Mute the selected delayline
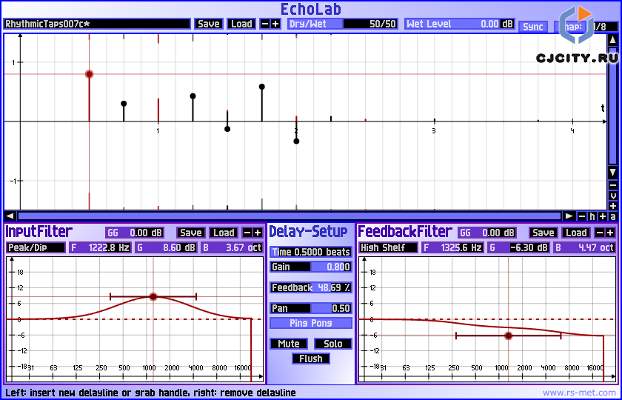The height and width of the screenshot is (400, 622). click(289, 344)
